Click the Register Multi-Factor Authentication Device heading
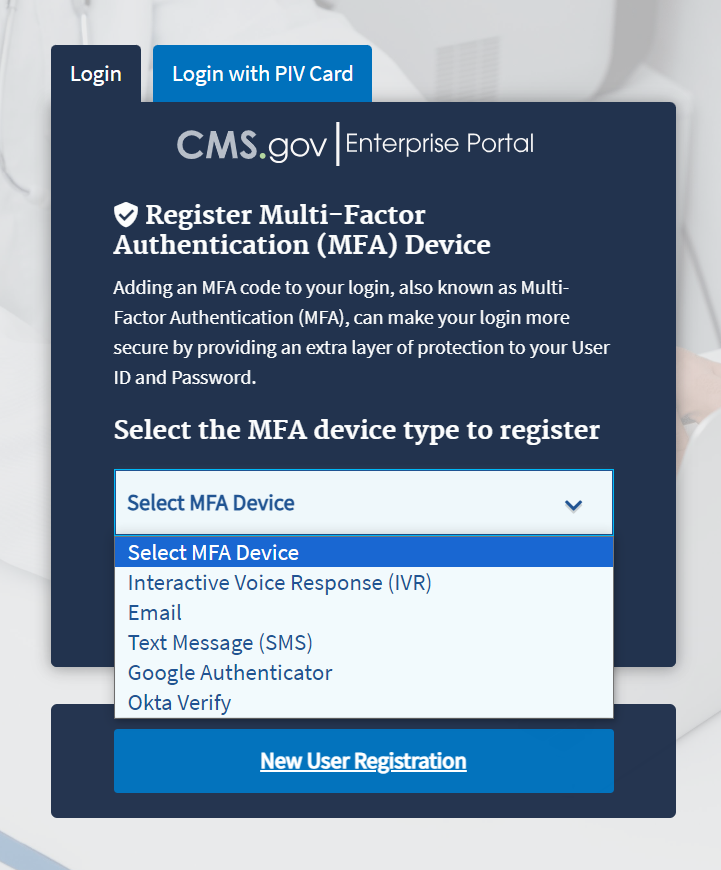The width and height of the screenshot is (721, 870). pyautogui.click(x=302, y=229)
